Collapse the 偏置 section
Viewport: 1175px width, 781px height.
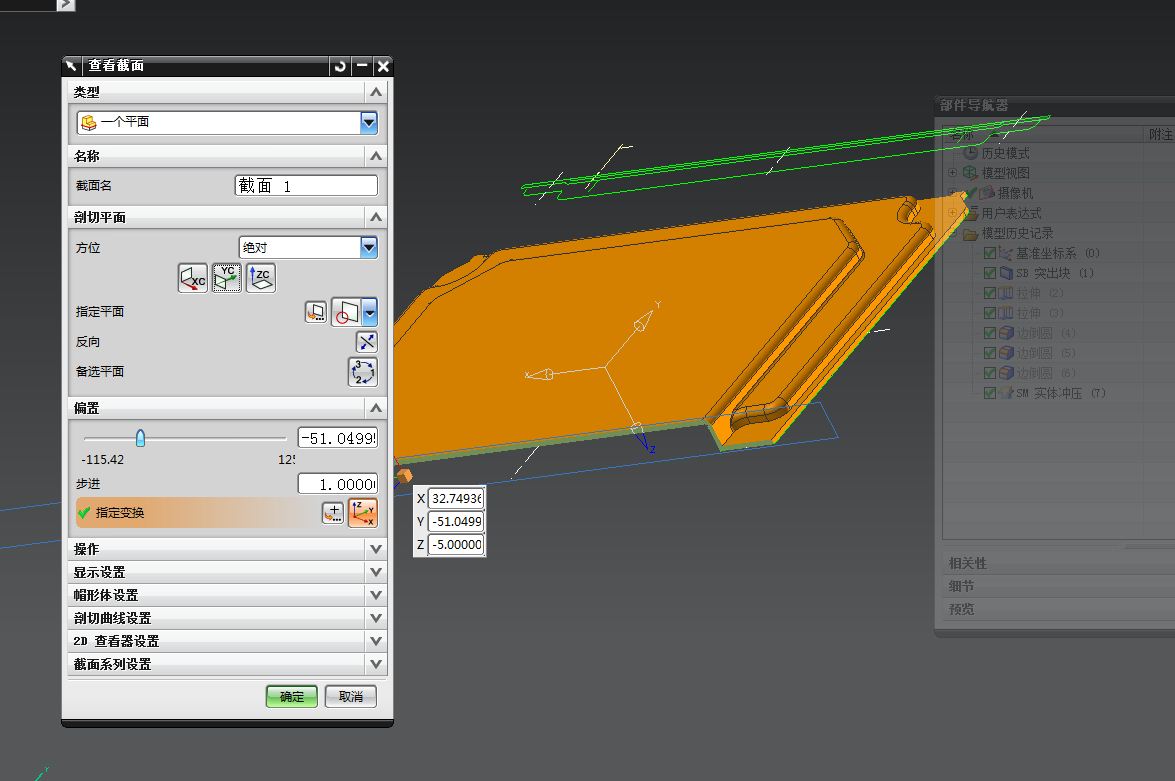[x=376, y=408]
